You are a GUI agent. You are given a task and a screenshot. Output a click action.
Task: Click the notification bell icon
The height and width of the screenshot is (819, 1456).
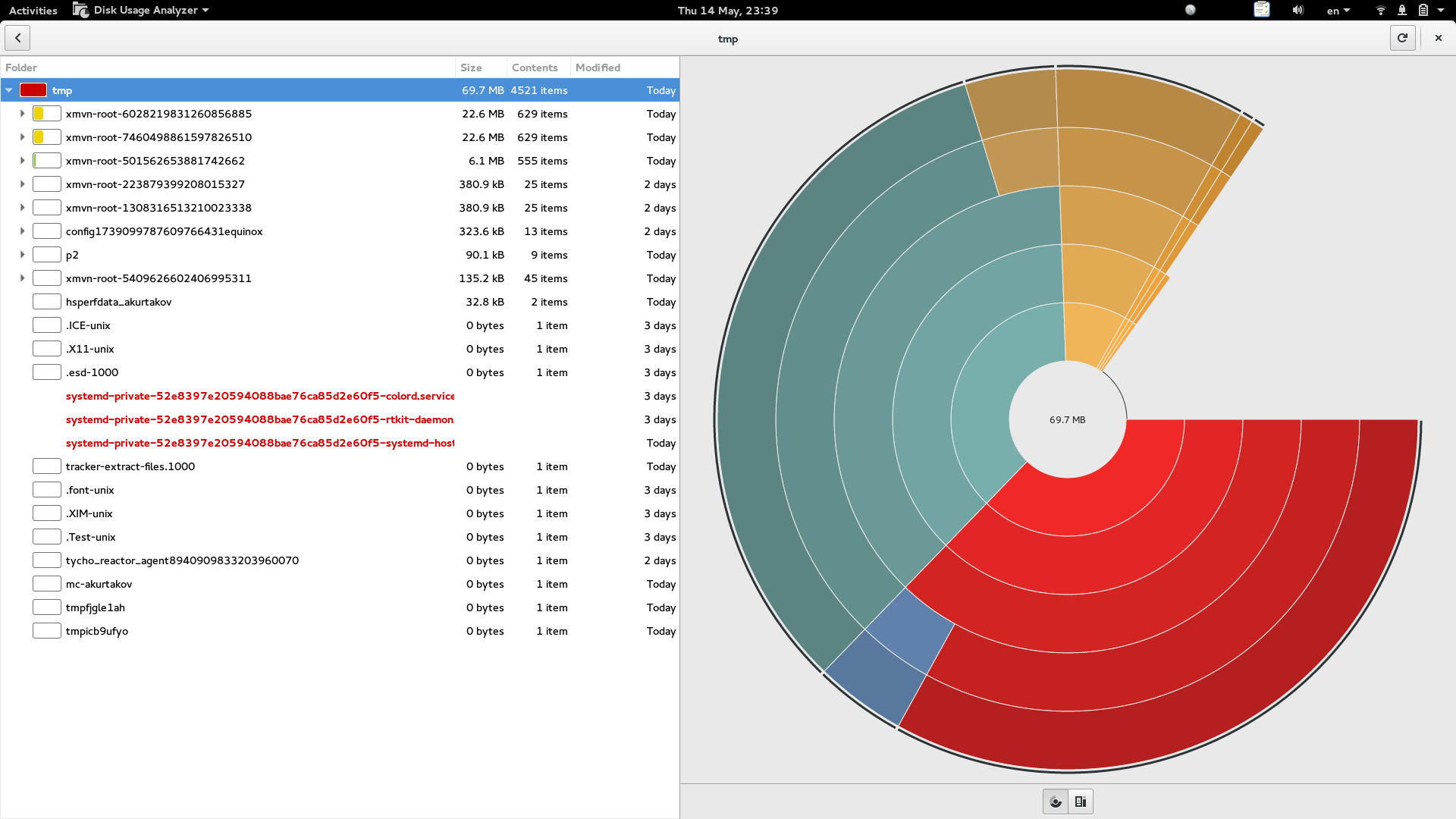point(1402,10)
